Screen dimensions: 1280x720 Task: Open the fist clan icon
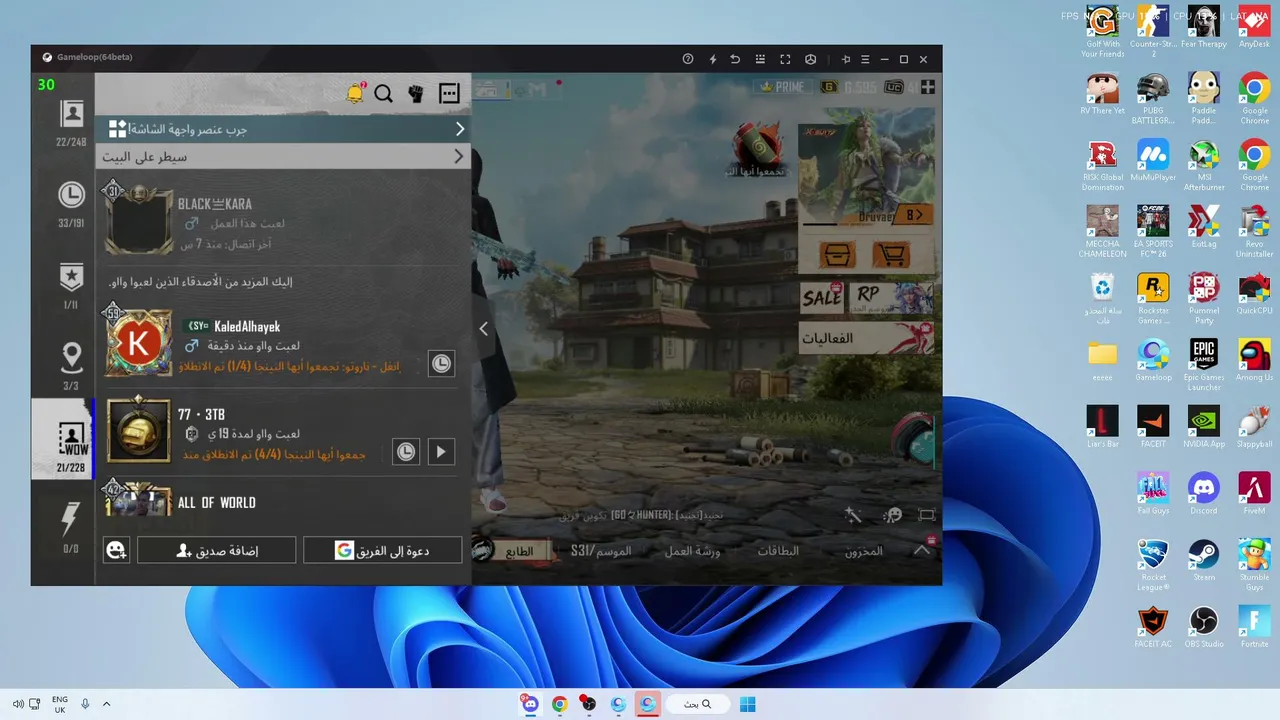pyautogui.click(x=416, y=94)
